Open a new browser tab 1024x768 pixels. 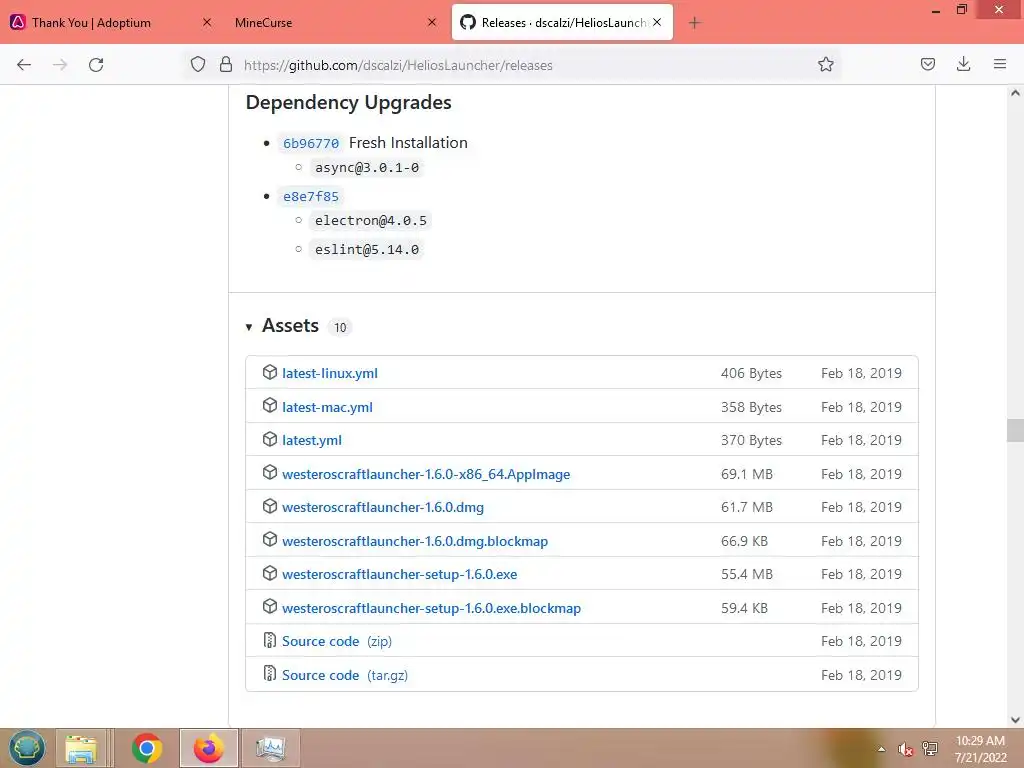pos(694,23)
